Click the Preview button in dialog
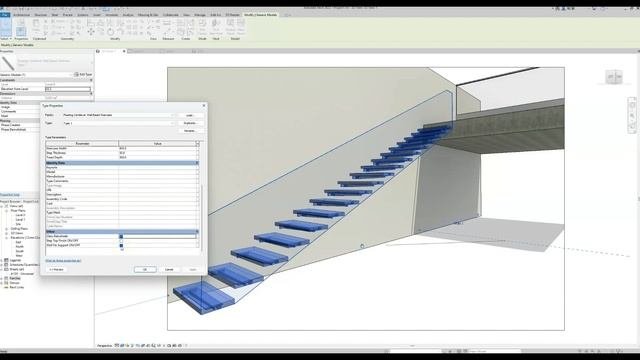The height and width of the screenshot is (360, 640). pos(56,269)
